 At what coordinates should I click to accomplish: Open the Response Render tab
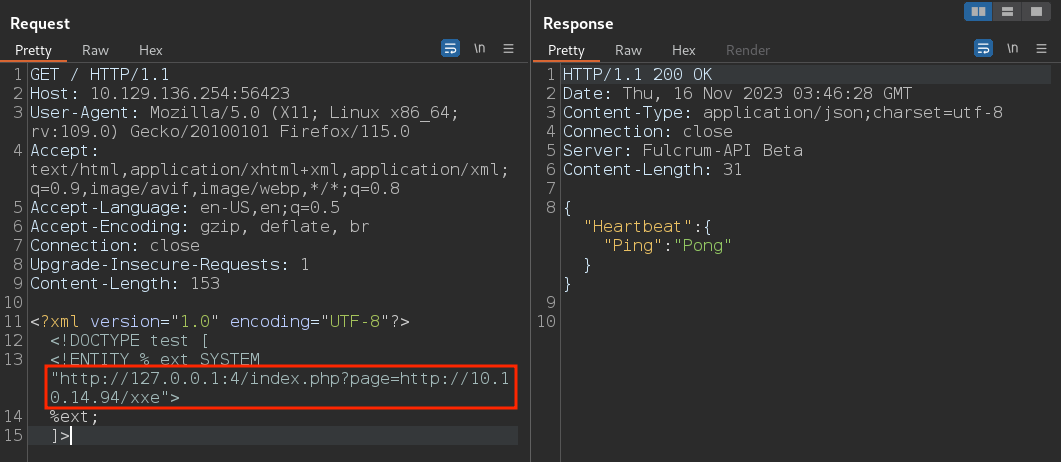pyautogui.click(x=748, y=50)
